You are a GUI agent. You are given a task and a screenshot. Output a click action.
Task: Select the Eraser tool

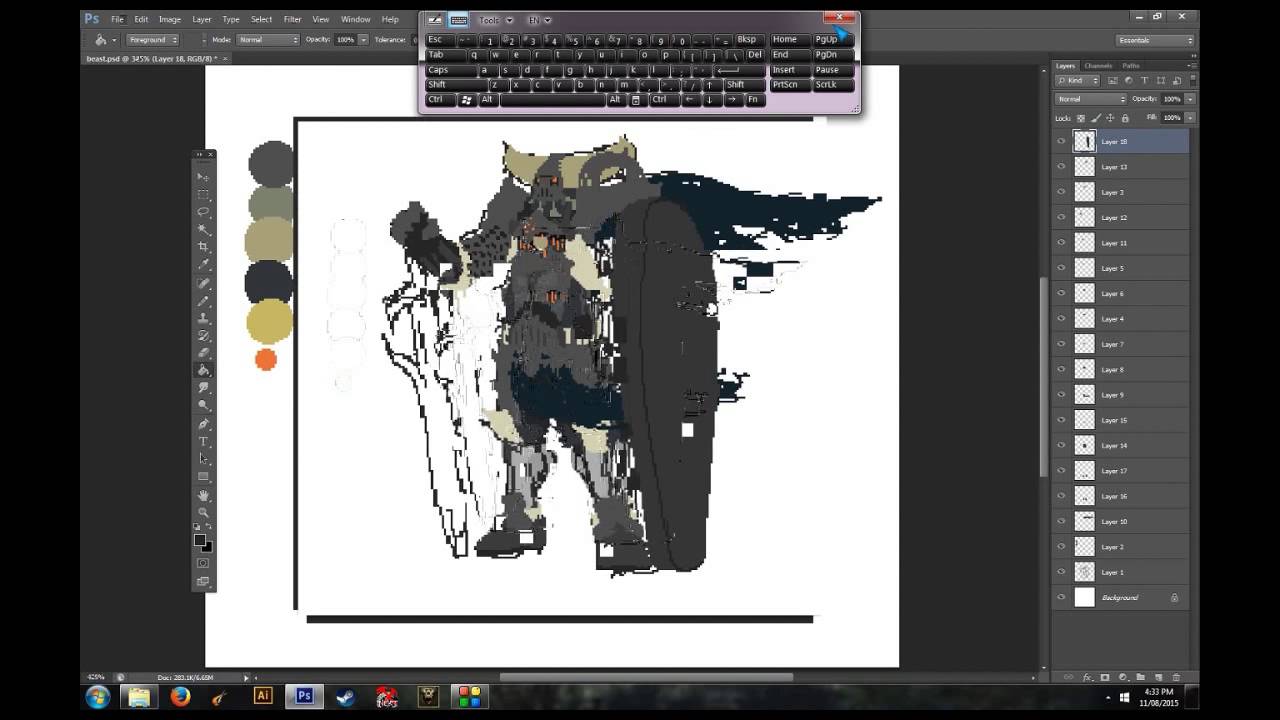[x=203, y=353]
